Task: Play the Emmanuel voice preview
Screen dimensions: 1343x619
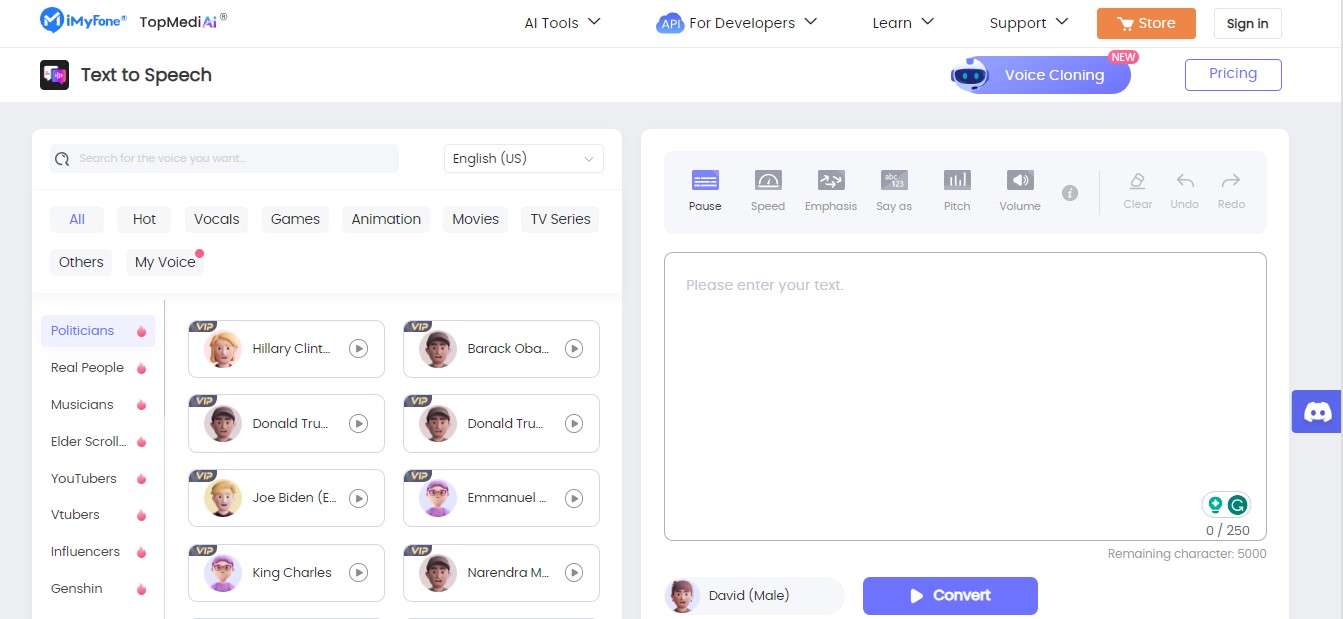Action: [x=574, y=498]
